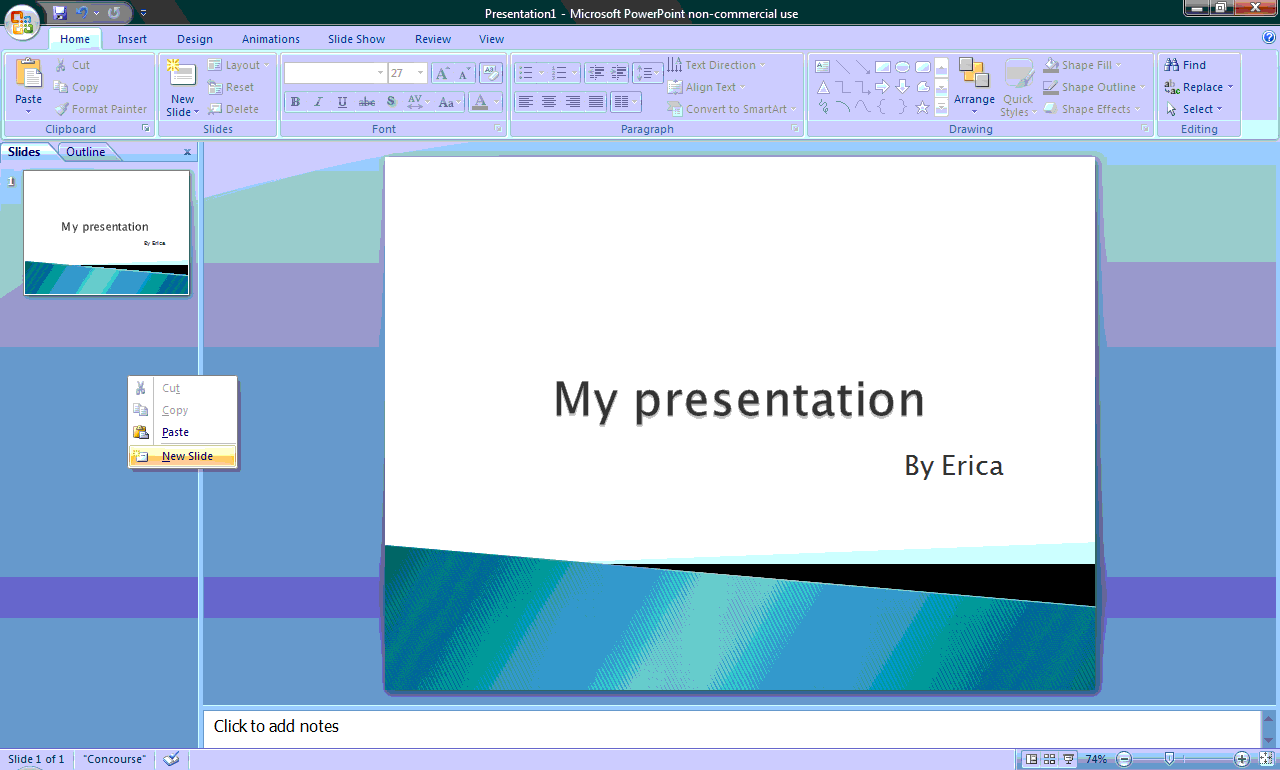Toggle bold formatting
The image size is (1280, 770).
point(295,101)
